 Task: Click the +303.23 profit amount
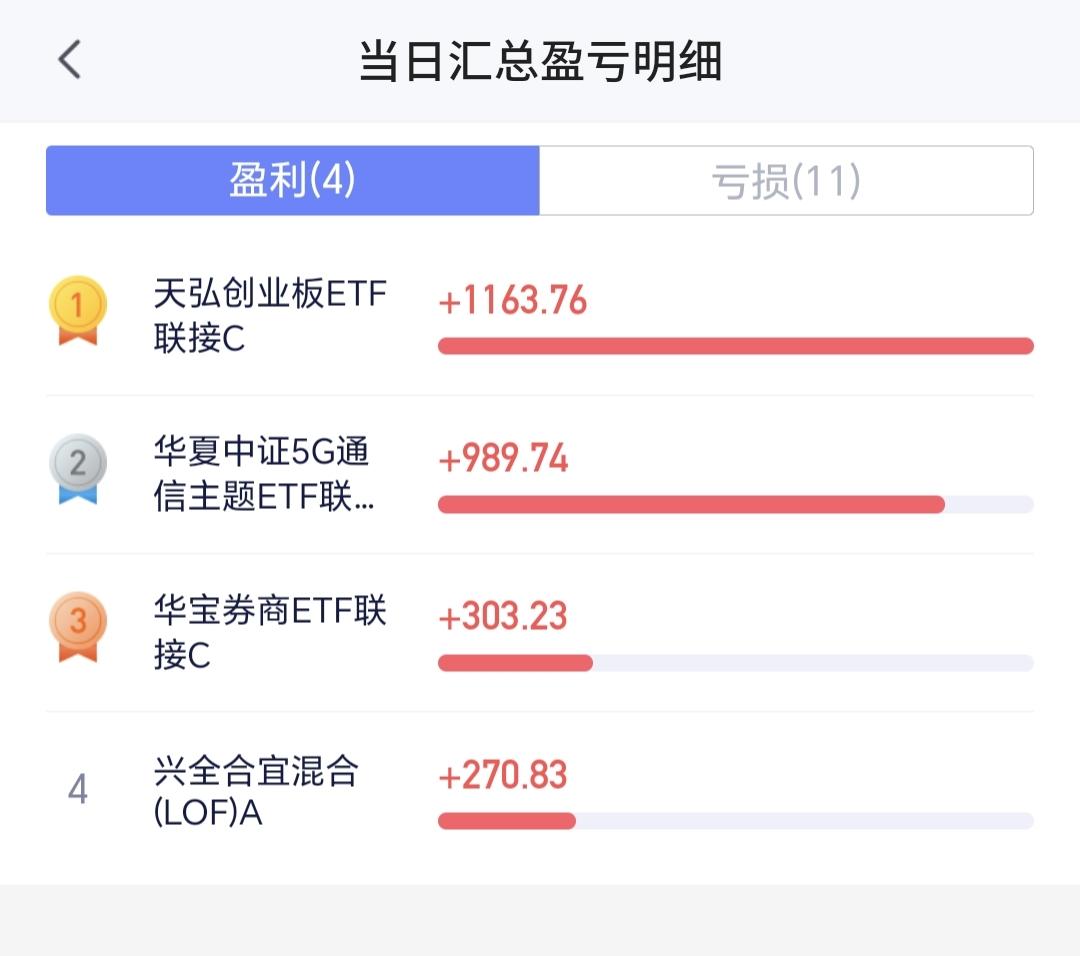click(503, 617)
